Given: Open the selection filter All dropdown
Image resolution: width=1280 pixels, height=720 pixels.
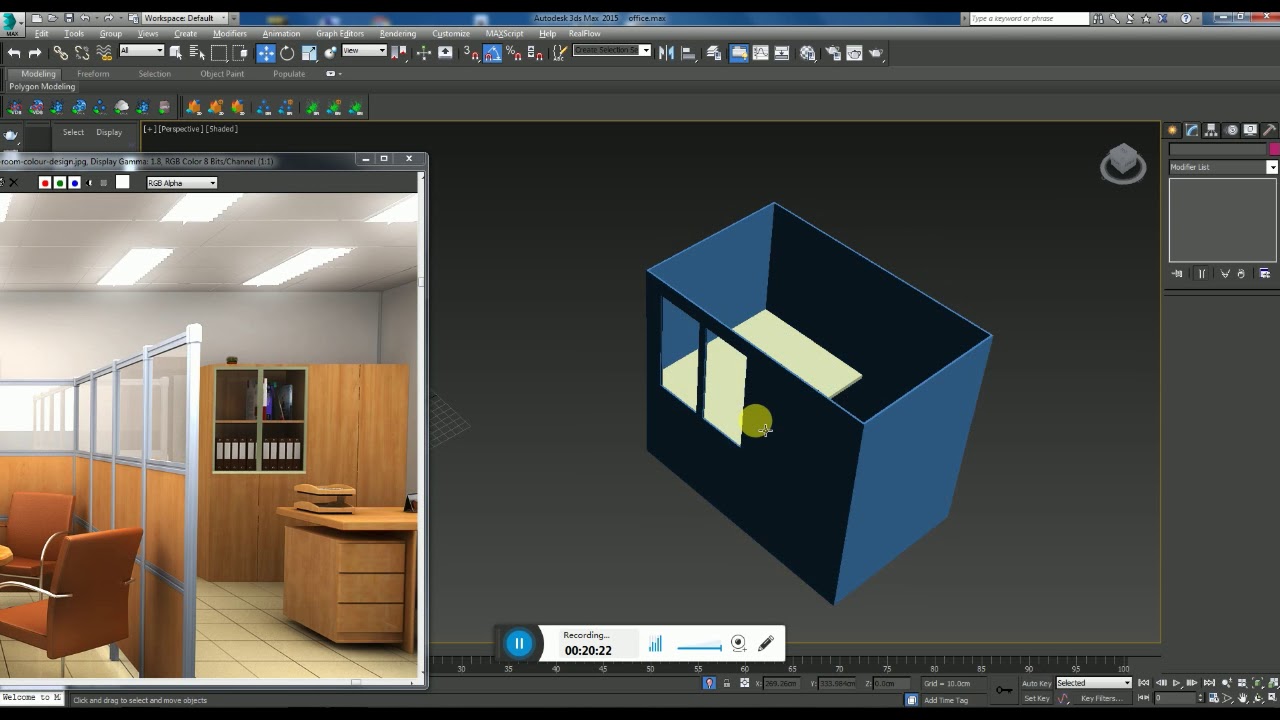Looking at the screenshot, I should (x=141, y=51).
